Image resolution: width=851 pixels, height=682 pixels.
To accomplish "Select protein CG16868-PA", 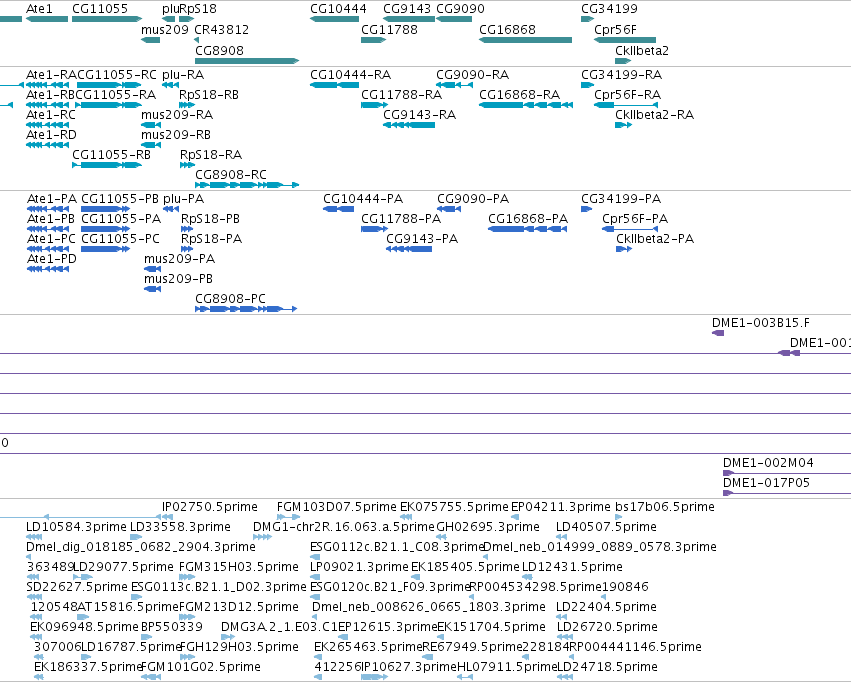I will (x=528, y=229).
